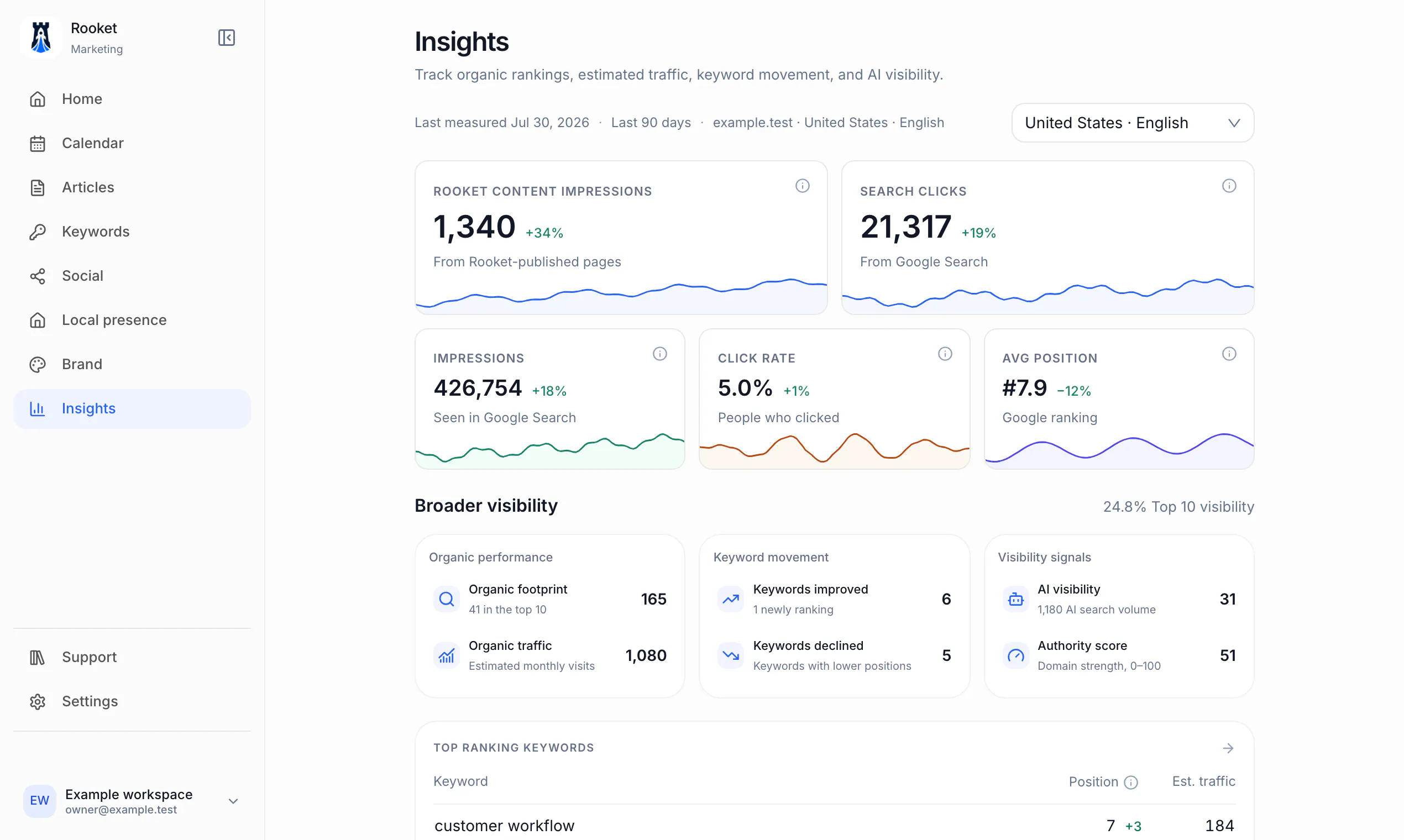The image size is (1404, 840).
Task: Click the Impressions green sparkline
Action: pos(549,450)
